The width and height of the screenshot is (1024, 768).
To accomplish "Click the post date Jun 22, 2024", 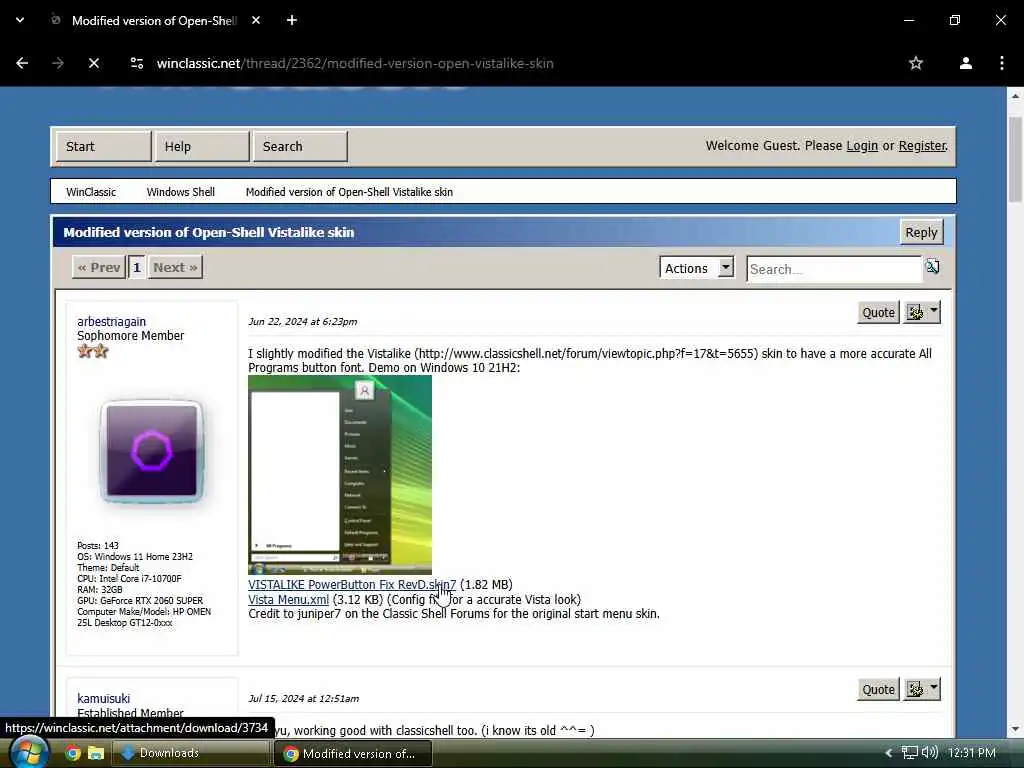I will click(x=302, y=321).
